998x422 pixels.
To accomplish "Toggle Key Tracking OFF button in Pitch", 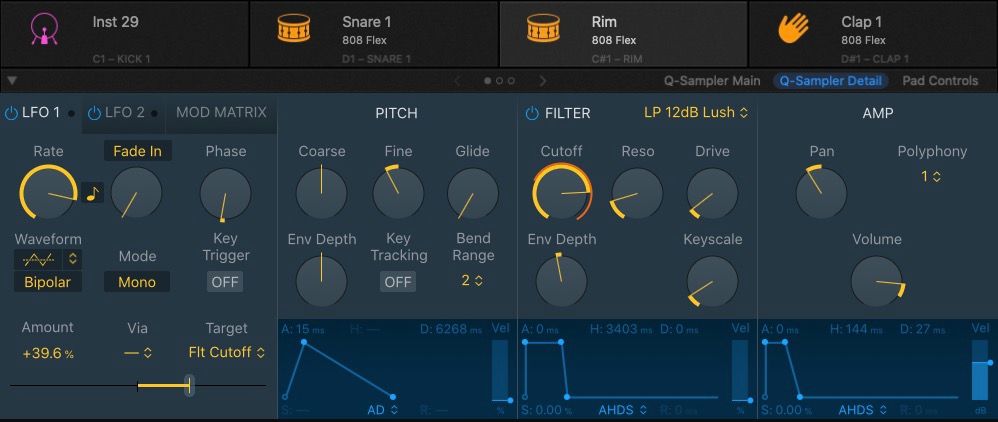I will click(398, 281).
